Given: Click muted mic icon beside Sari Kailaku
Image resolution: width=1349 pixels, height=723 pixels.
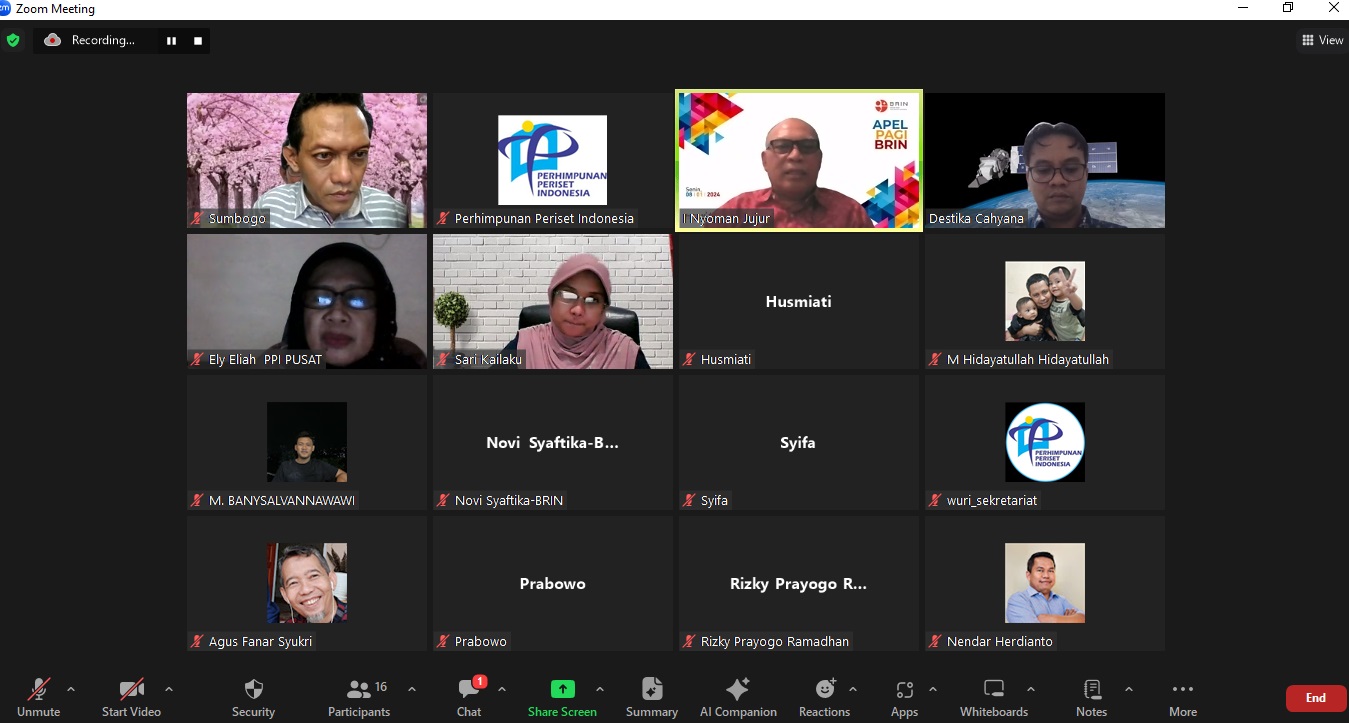Looking at the screenshot, I should [443, 359].
